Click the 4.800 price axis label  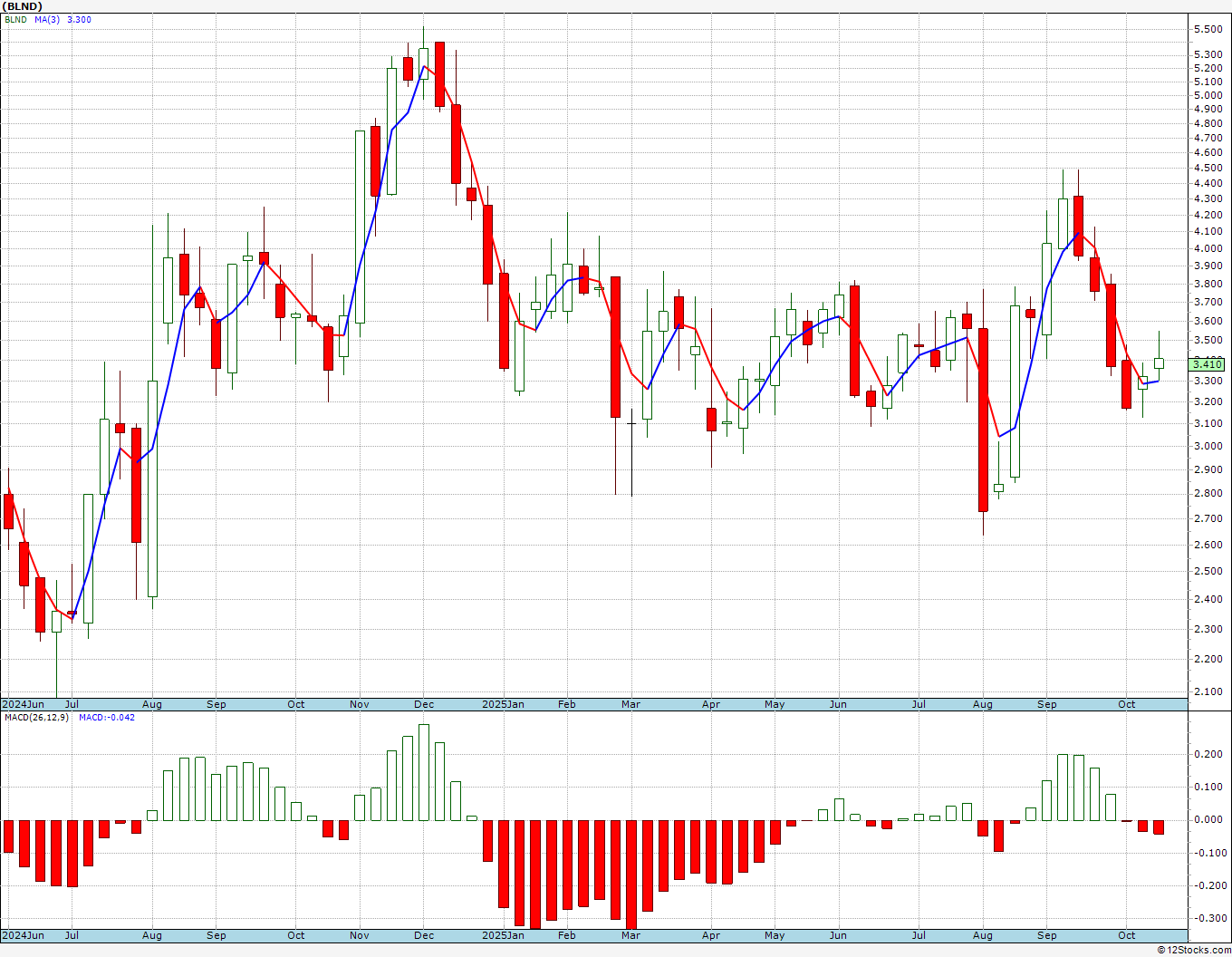pyautogui.click(x=1208, y=123)
